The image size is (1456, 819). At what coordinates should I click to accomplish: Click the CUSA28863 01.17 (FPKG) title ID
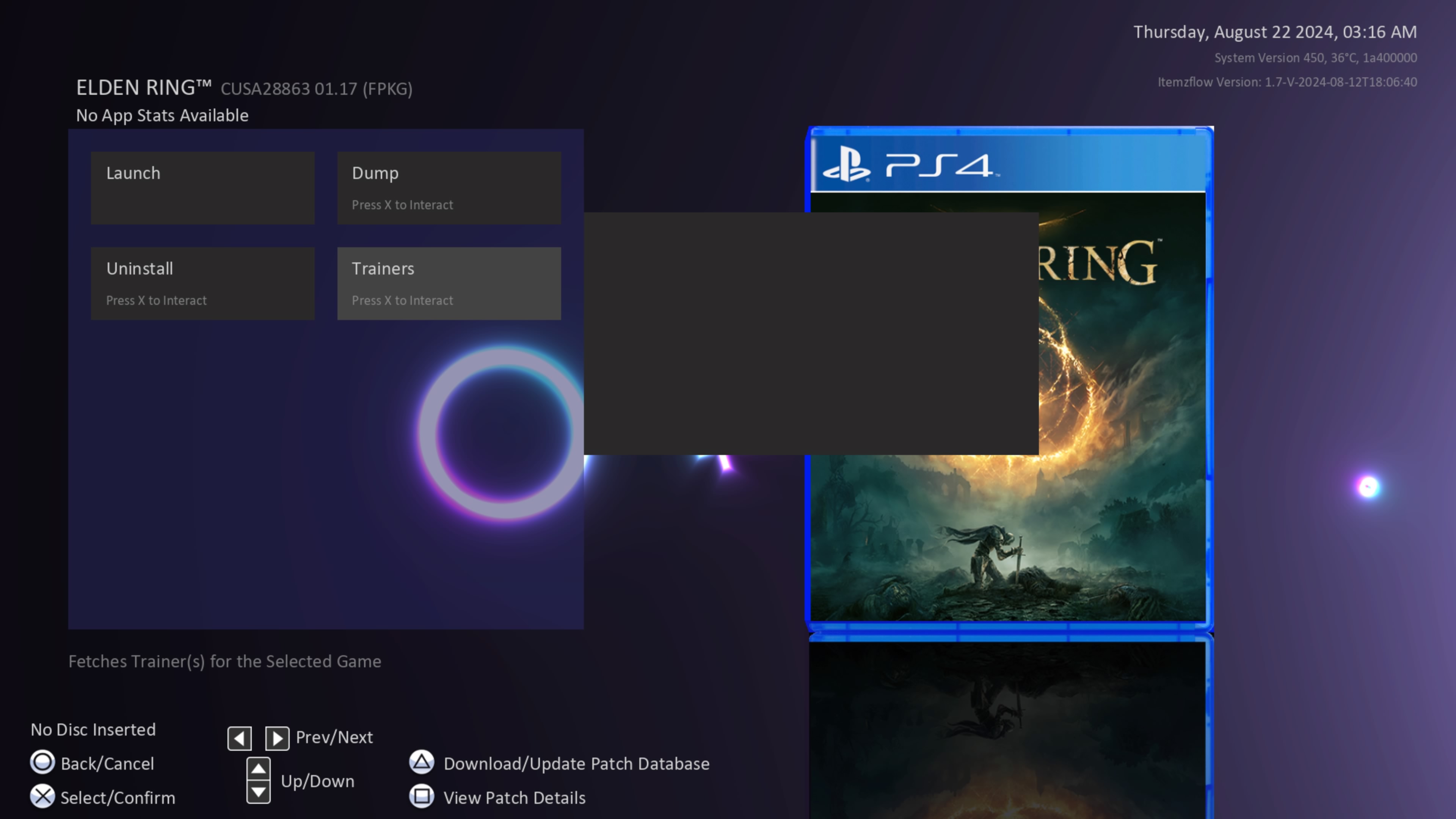[317, 89]
